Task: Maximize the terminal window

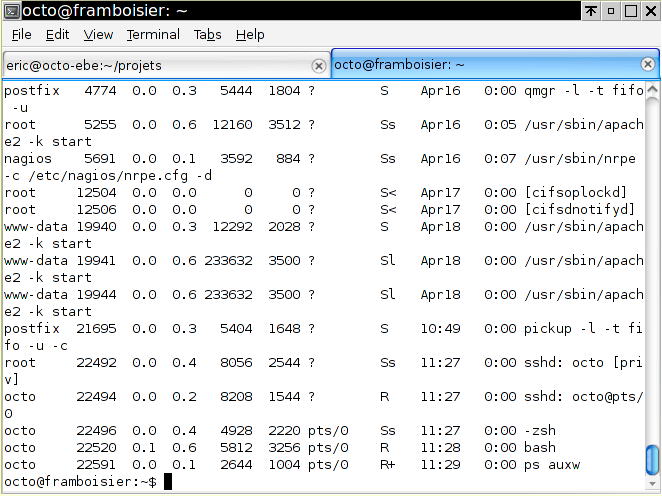Action: tap(629, 11)
